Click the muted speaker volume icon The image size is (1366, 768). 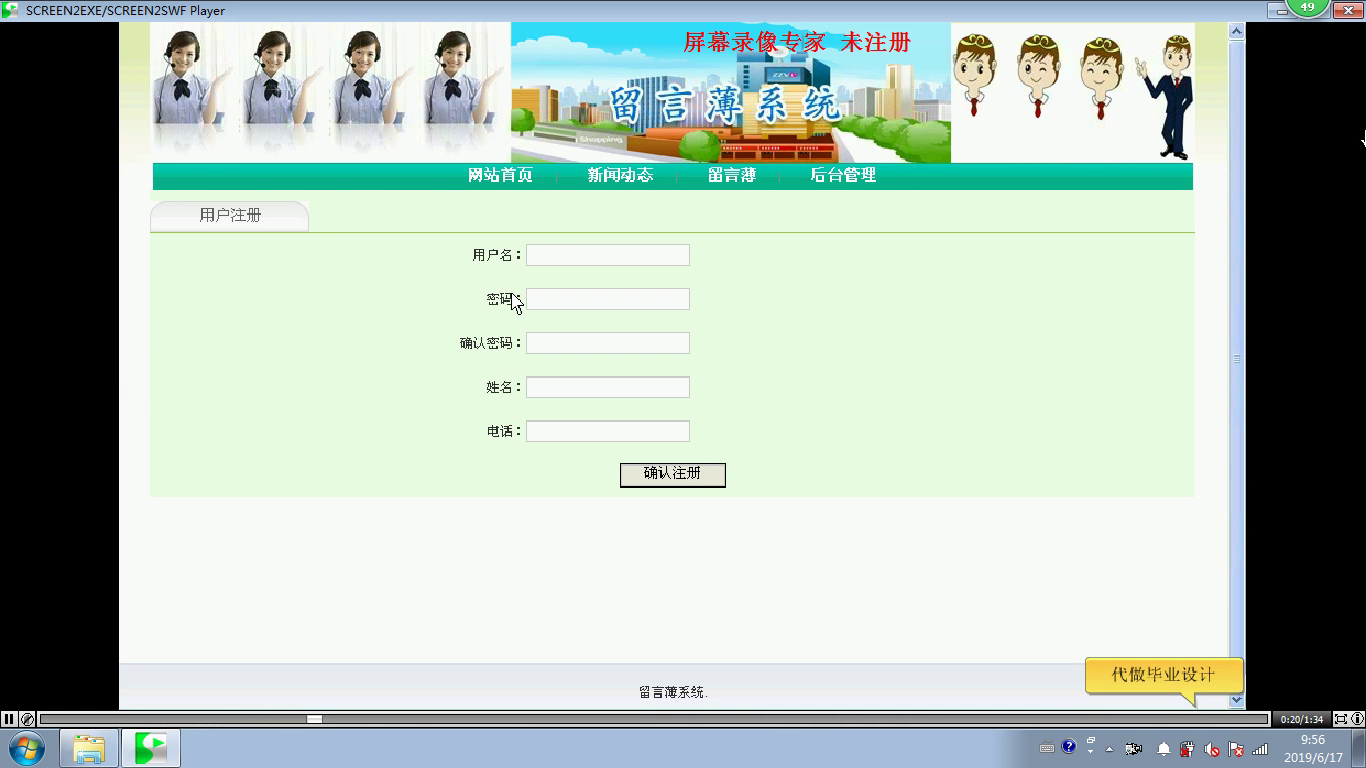1212,748
